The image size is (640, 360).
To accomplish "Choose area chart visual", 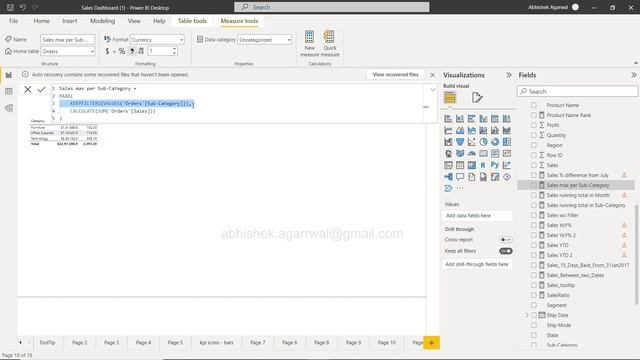I will [460, 130].
